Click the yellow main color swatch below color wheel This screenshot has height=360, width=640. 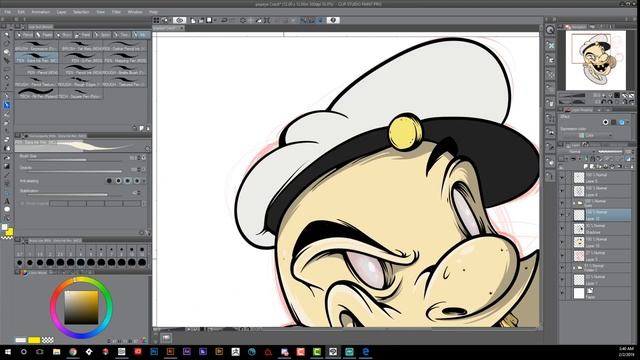(34, 340)
